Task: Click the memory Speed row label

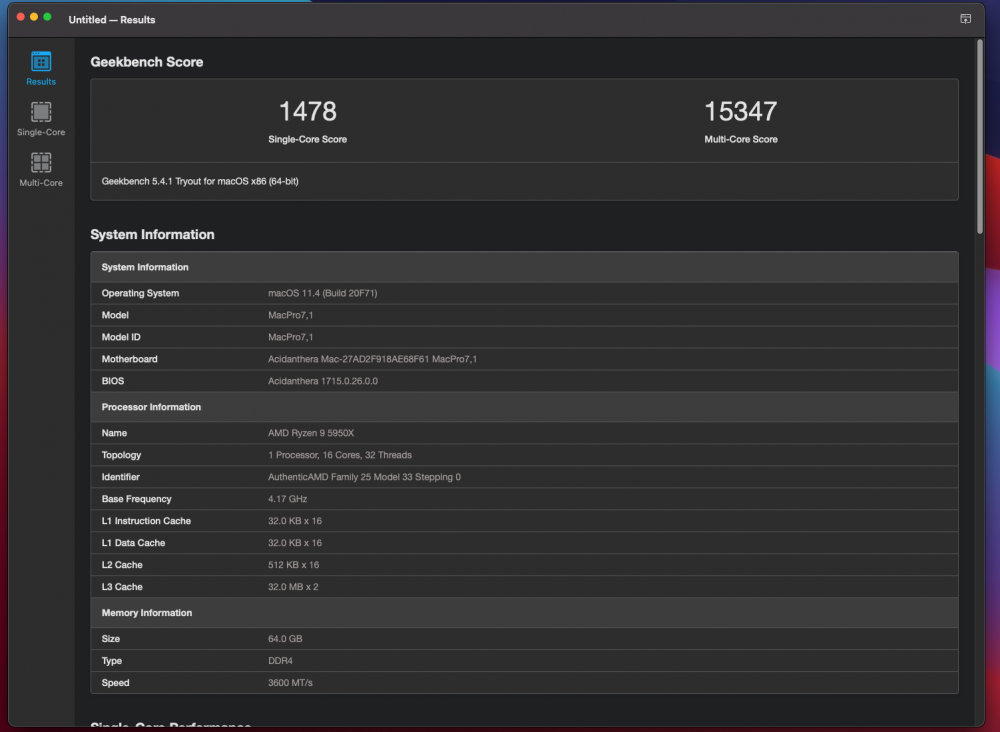Action: coord(115,683)
